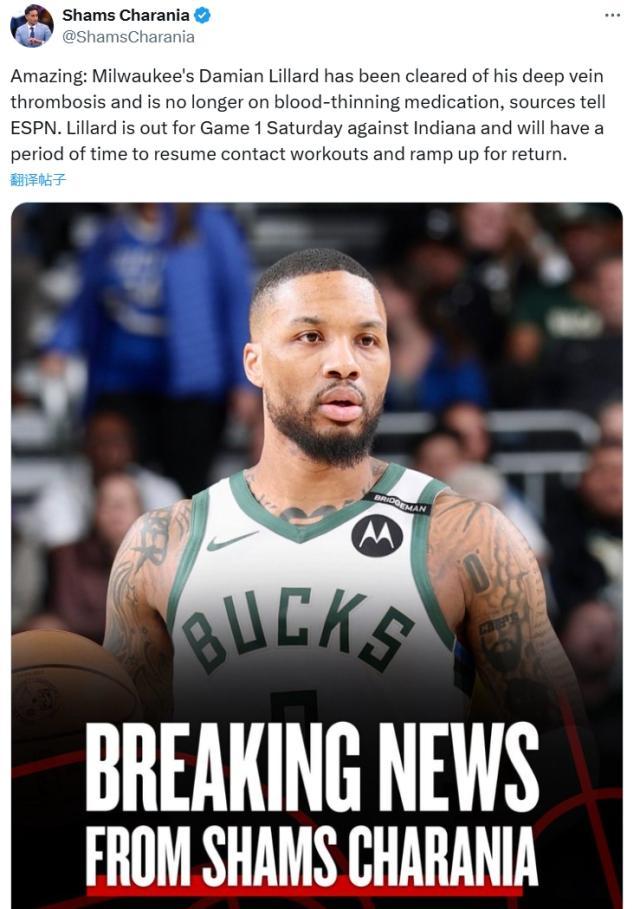Click the Motorola logo on the jersey

pos(377,536)
